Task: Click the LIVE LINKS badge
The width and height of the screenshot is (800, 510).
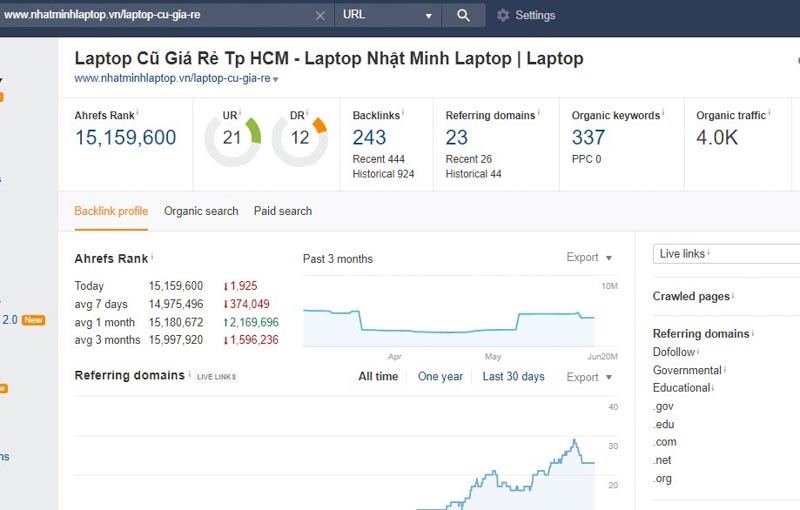Action: (x=216, y=377)
